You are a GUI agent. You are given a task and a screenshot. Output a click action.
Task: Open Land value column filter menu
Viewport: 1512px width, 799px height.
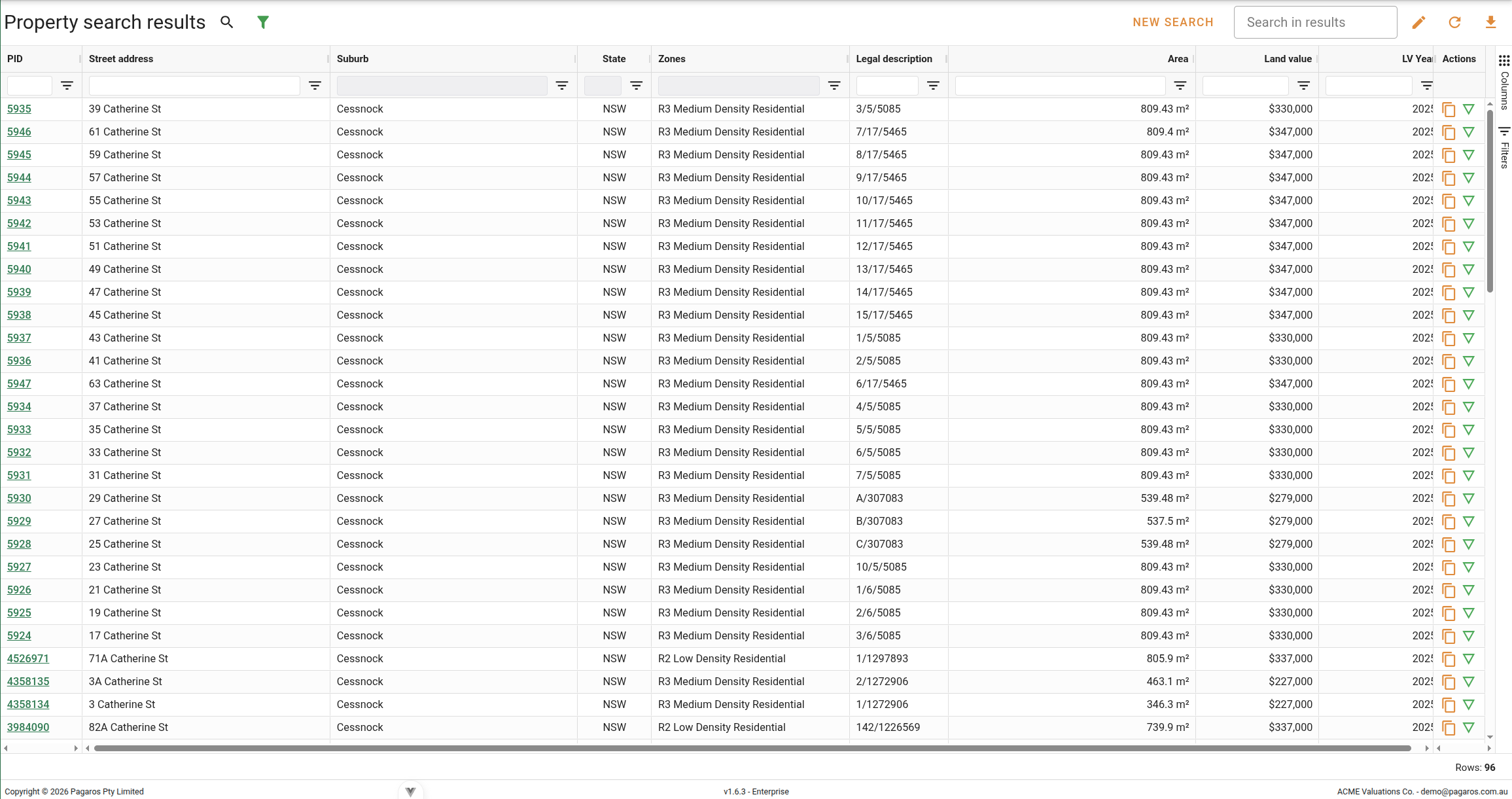tap(1304, 86)
